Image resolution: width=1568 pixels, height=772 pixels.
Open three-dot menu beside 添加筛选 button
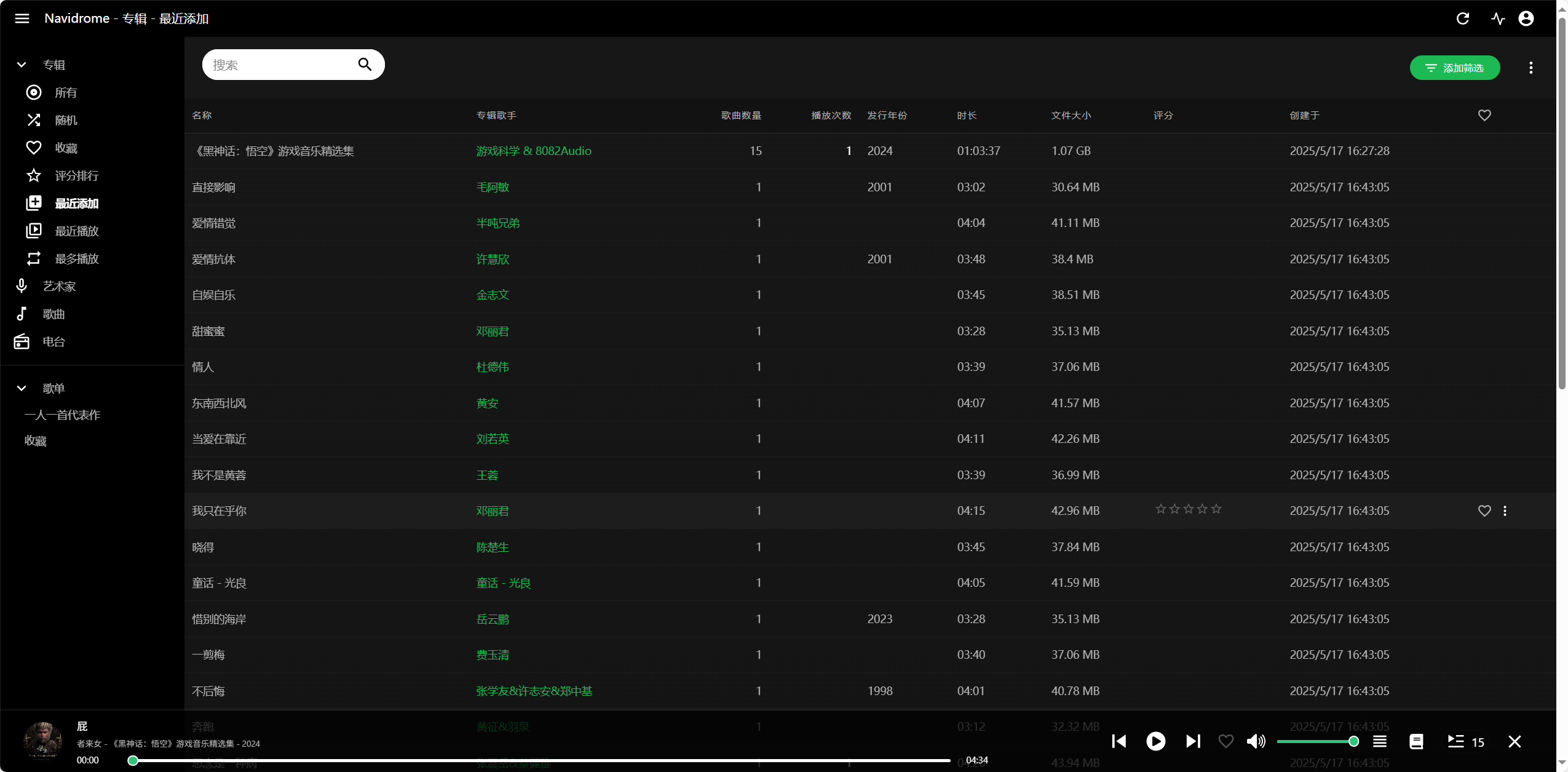(x=1530, y=68)
